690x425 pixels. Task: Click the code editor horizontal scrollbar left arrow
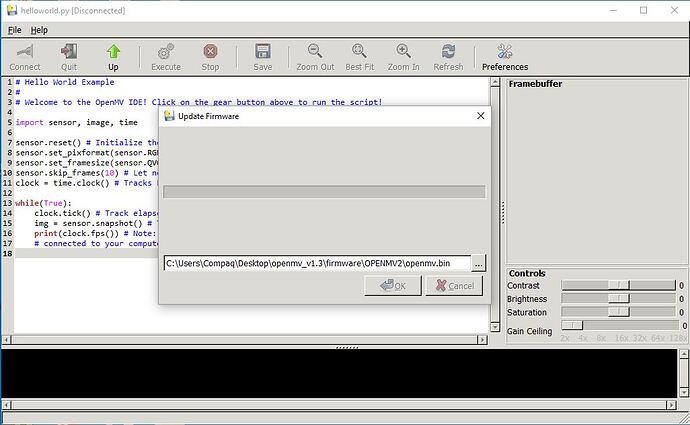[6, 340]
